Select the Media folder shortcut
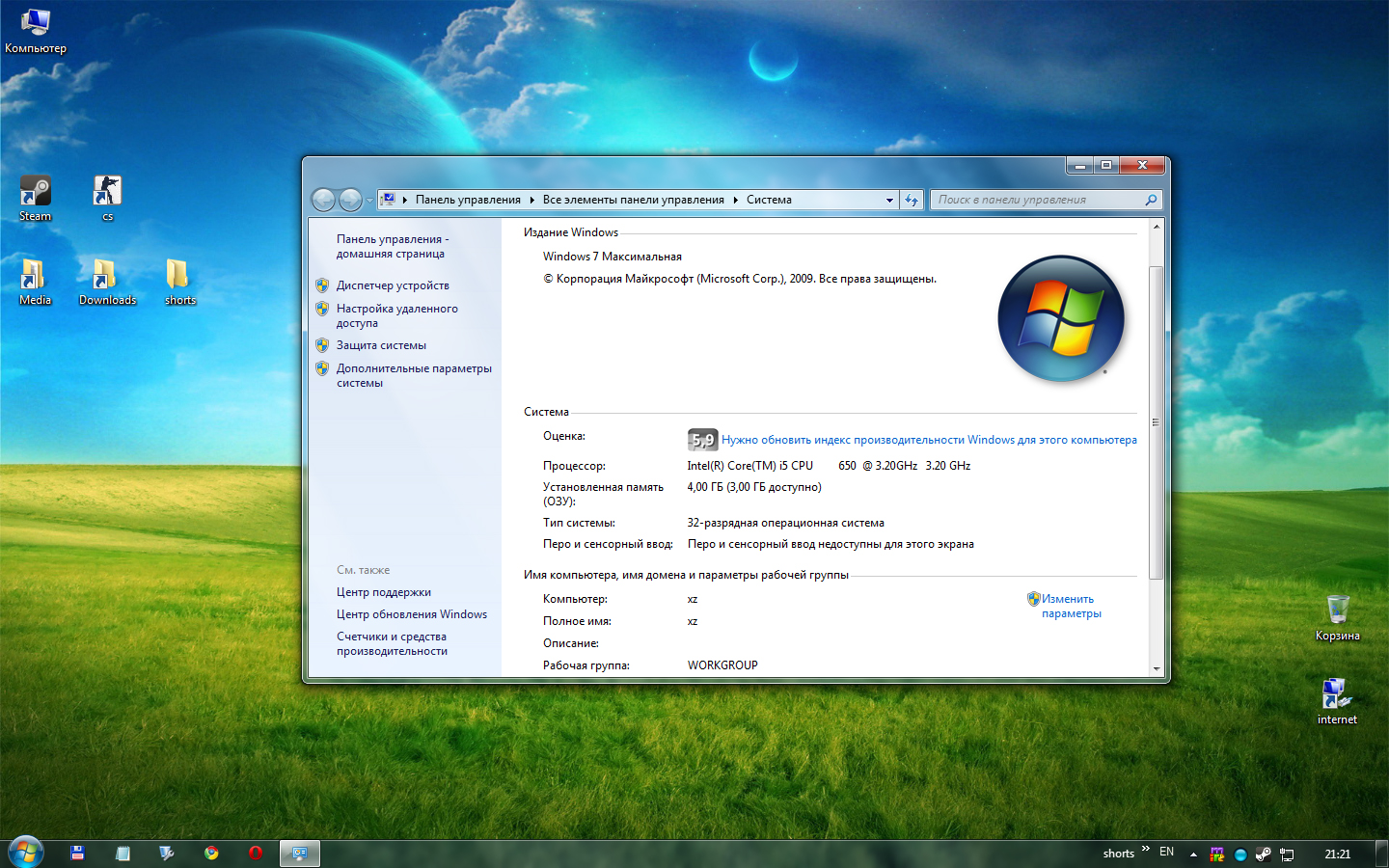 35,283
